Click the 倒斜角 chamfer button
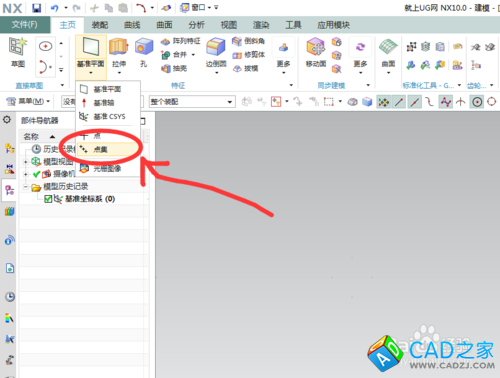500x378 pixels. click(248, 41)
